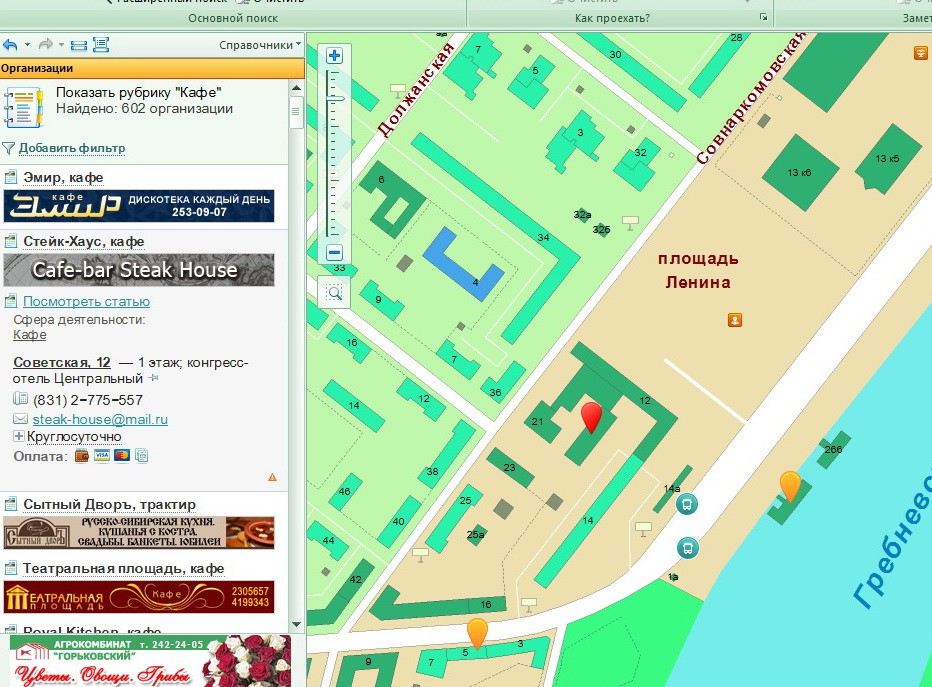
Task: Click the rubric notebook icon beside Показать рубрику
Action: coord(24,107)
